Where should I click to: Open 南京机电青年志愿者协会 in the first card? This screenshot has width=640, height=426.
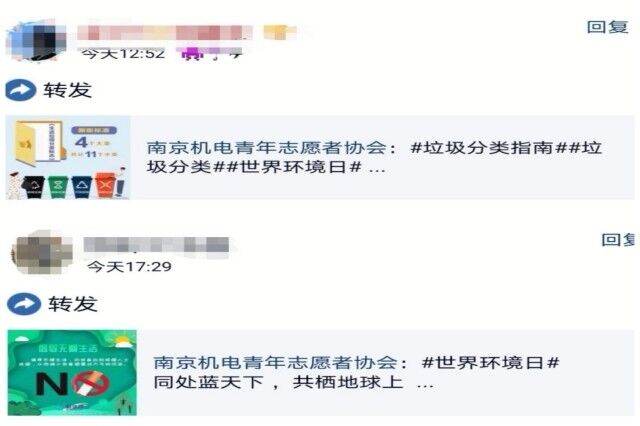click(267, 148)
